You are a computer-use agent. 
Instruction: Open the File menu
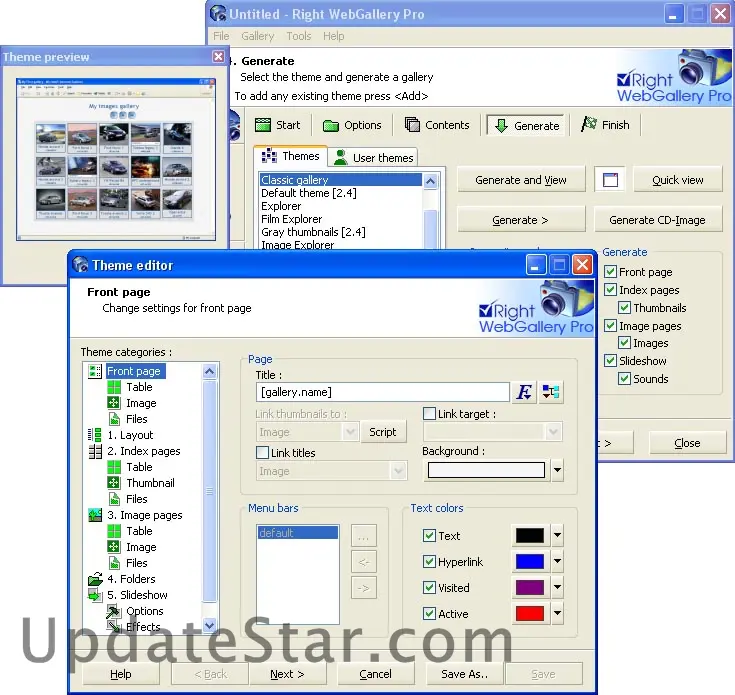click(x=221, y=36)
